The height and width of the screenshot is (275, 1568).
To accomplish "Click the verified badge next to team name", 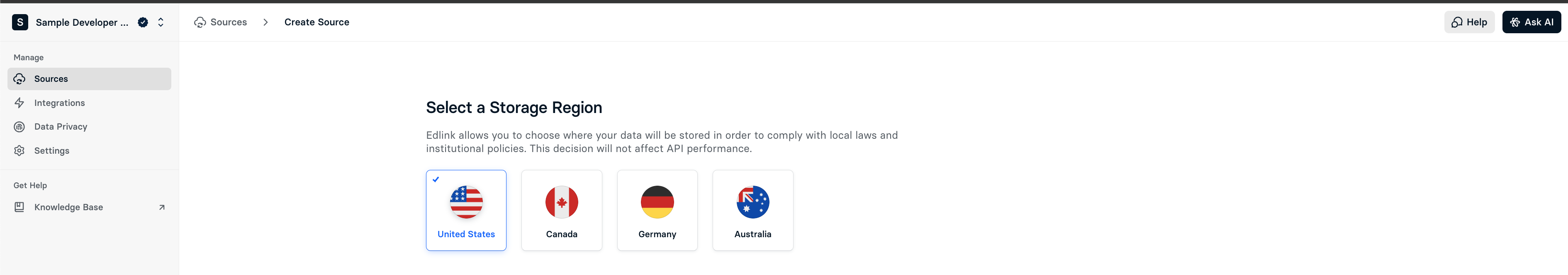I will click(143, 22).
